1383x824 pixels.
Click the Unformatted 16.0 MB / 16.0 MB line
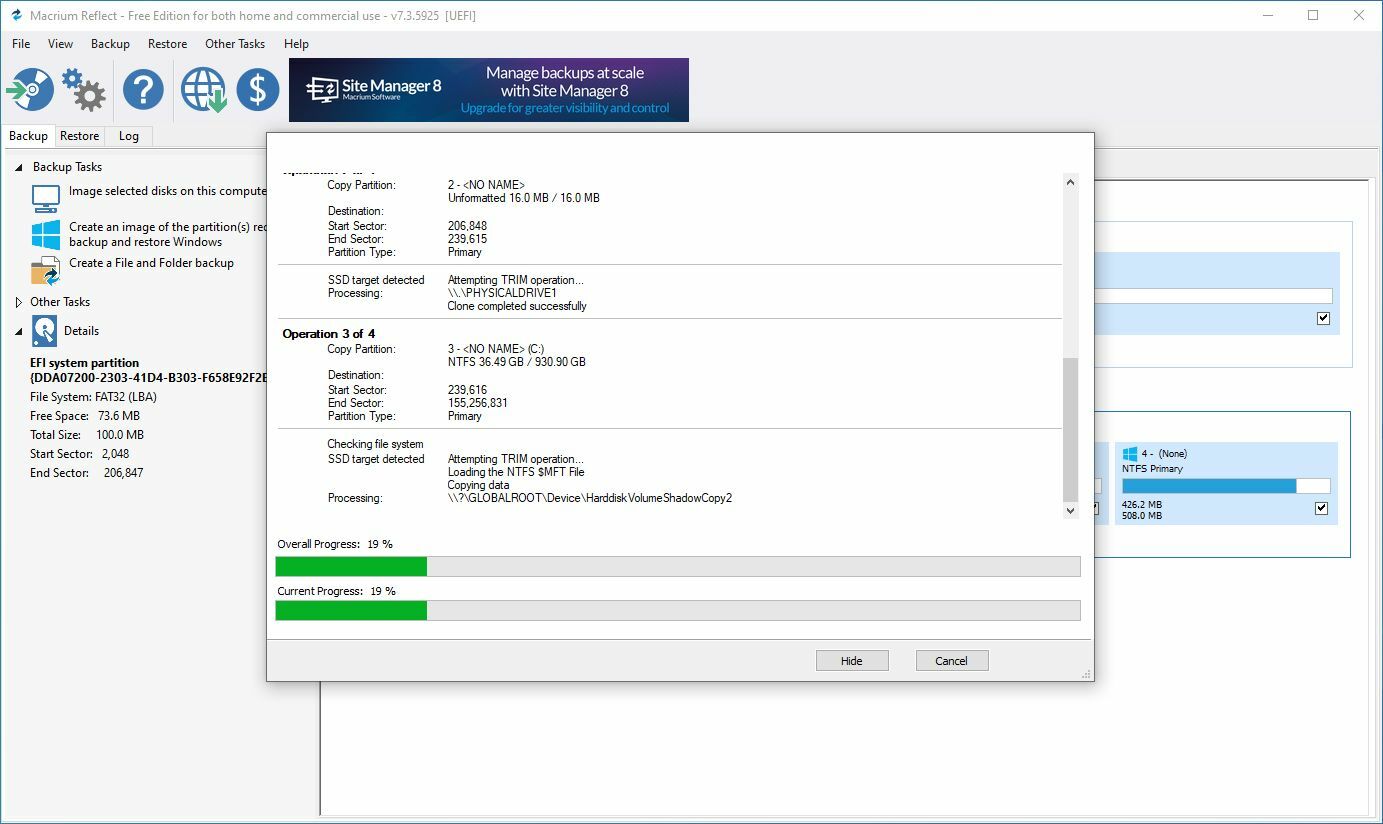point(524,198)
